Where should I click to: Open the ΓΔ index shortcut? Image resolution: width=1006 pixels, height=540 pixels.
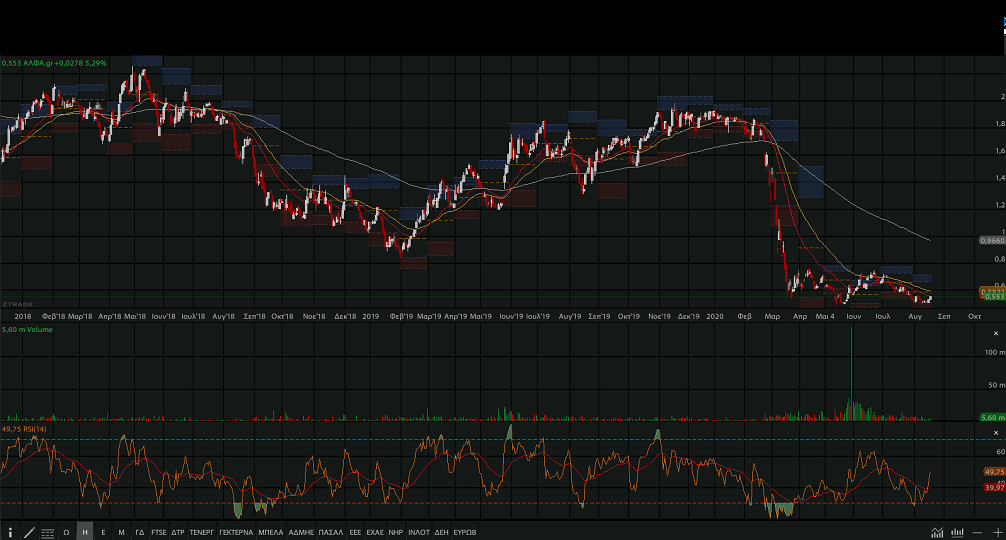click(x=140, y=532)
